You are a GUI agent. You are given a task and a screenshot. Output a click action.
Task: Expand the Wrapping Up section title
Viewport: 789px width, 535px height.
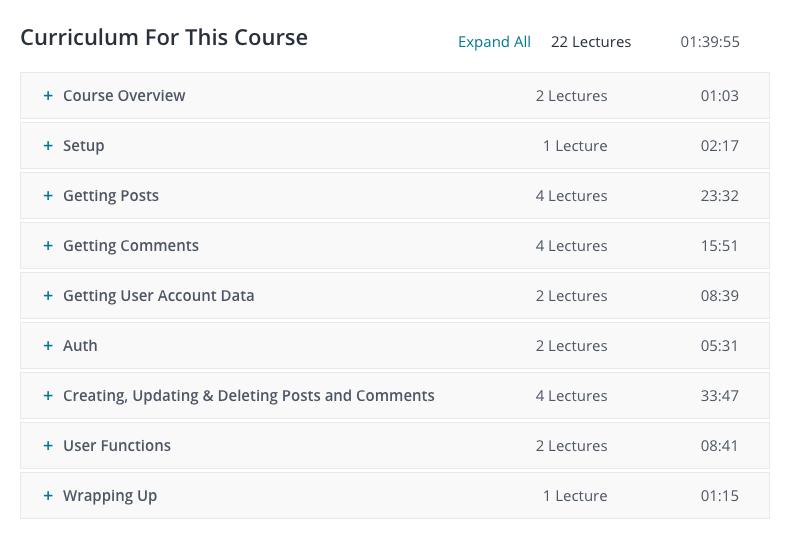pyautogui.click(x=110, y=496)
